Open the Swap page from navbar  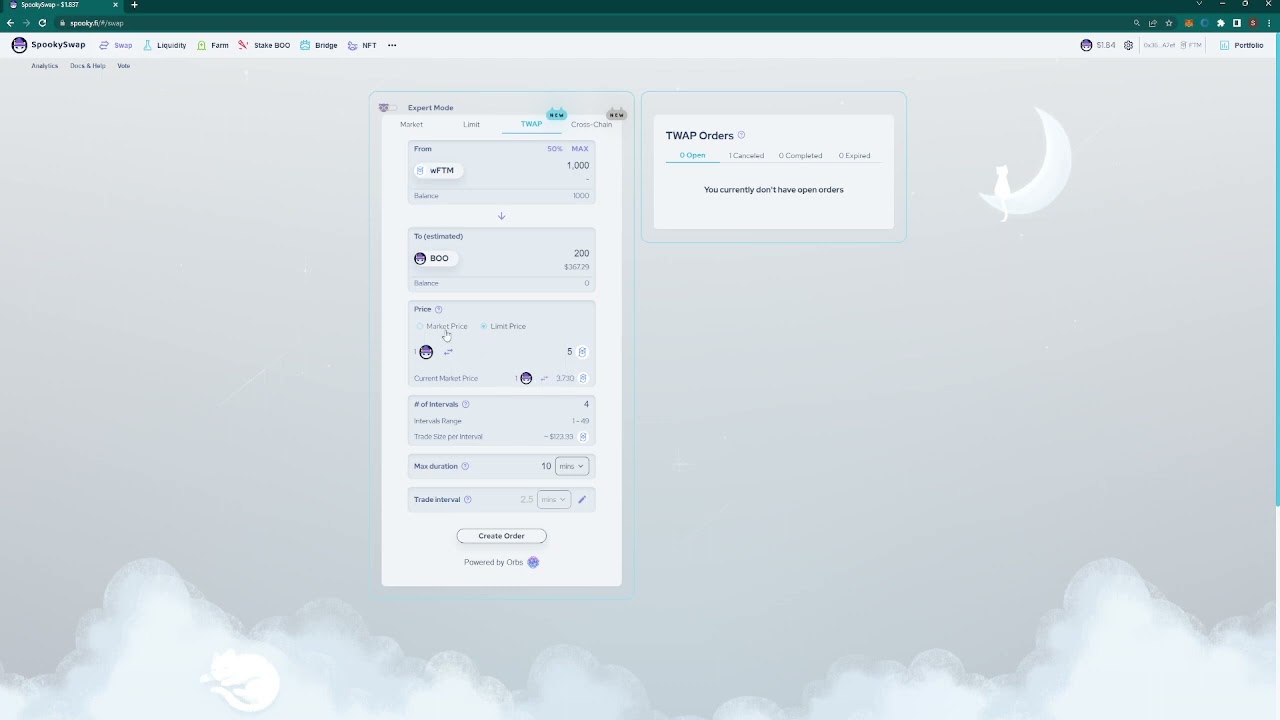(x=115, y=45)
